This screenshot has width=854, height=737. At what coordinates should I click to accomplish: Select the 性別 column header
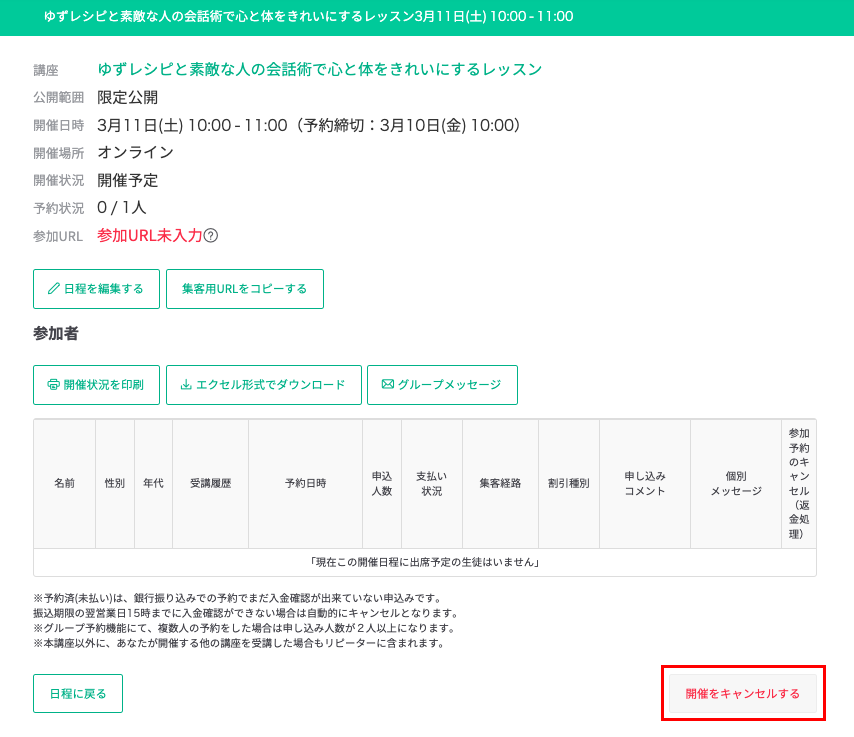click(x=115, y=483)
